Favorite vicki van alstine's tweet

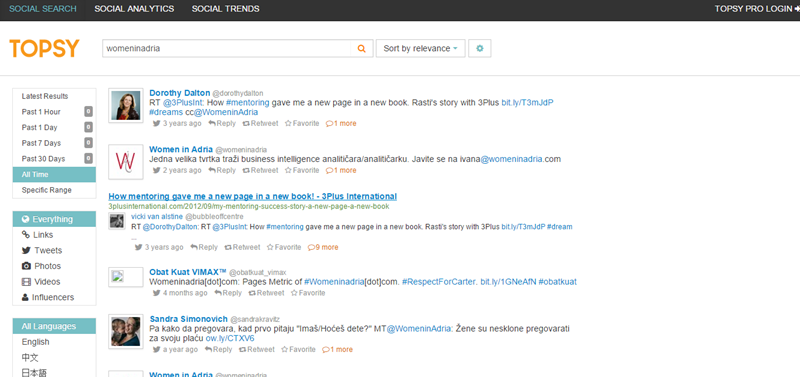click(284, 247)
